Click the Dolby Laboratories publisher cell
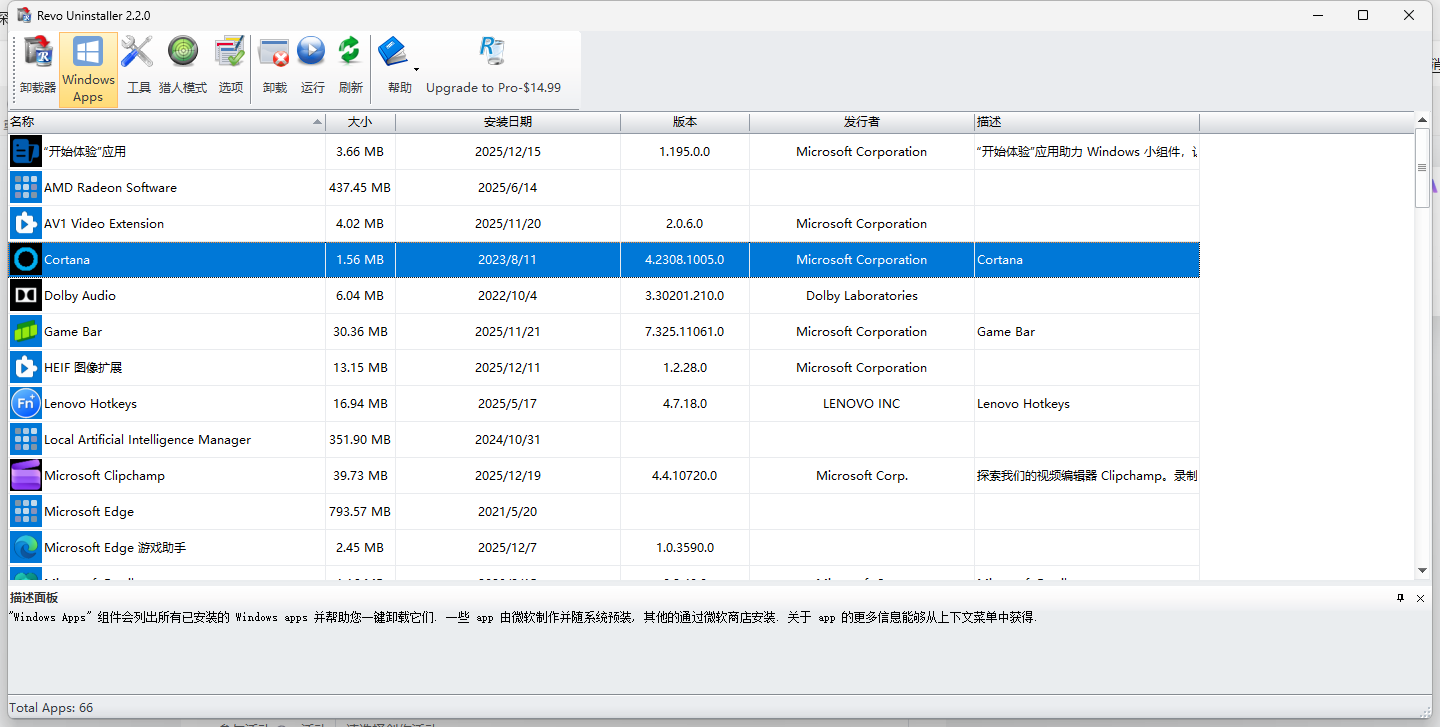This screenshot has width=1440, height=727. click(862, 296)
